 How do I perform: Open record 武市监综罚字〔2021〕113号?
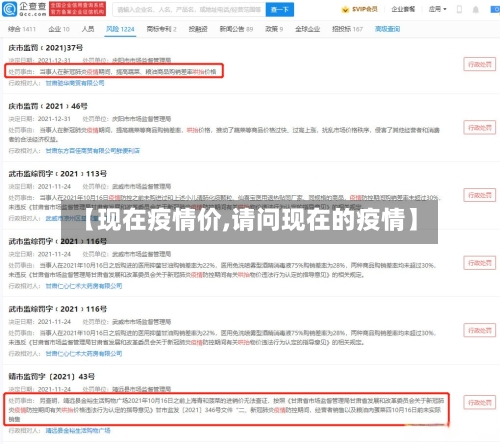58,174
